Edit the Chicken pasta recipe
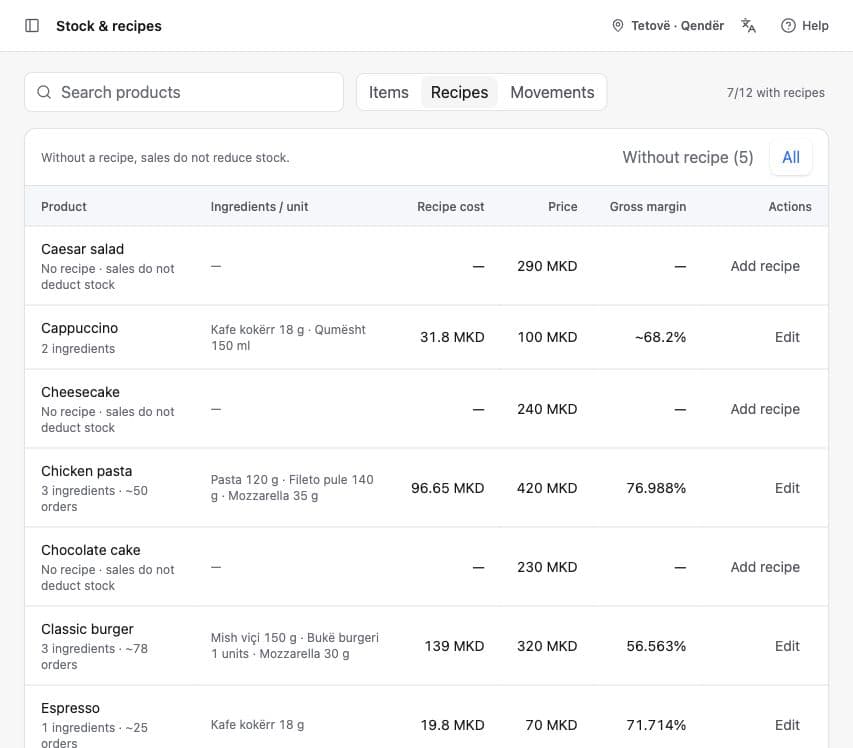The height and width of the screenshot is (748, 853). tap(787, 488)
